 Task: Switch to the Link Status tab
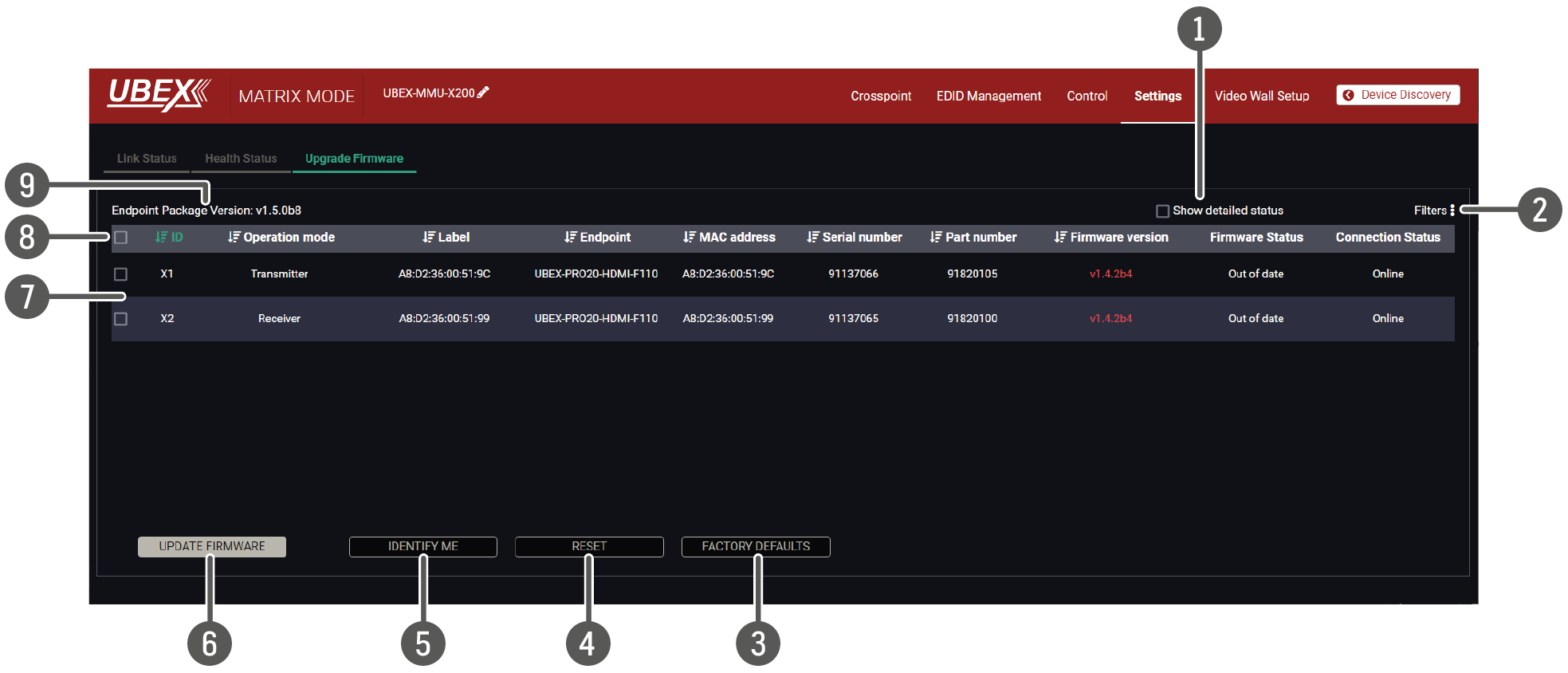coord(147,159)
